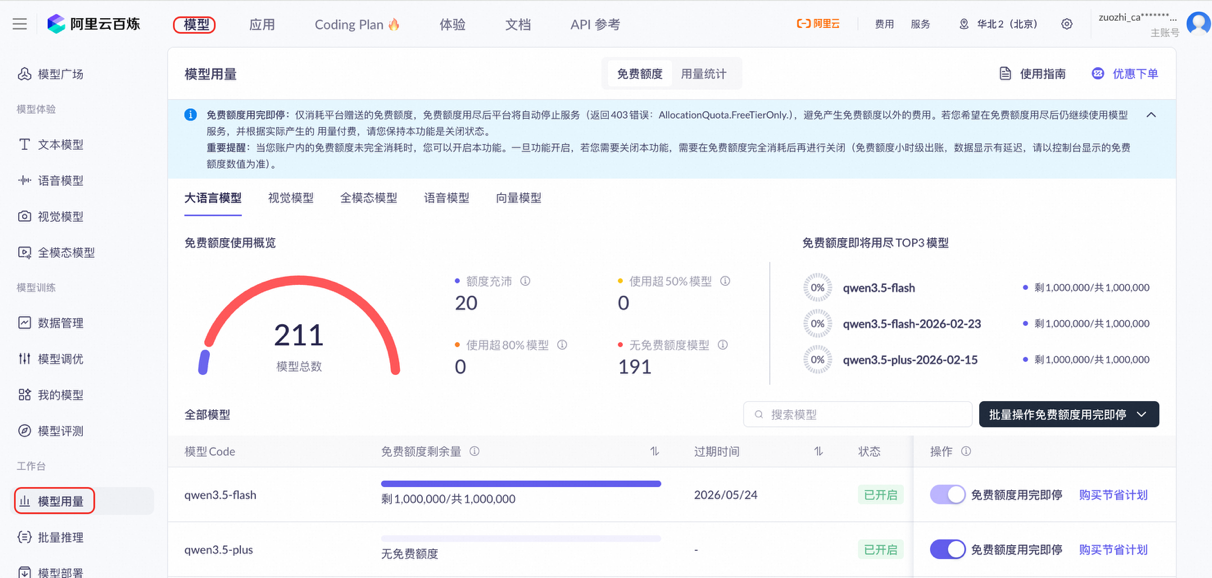Click the 批量推理 sidebar icon
Viewport: 1212px width, 578px height.
click(24, 537)
